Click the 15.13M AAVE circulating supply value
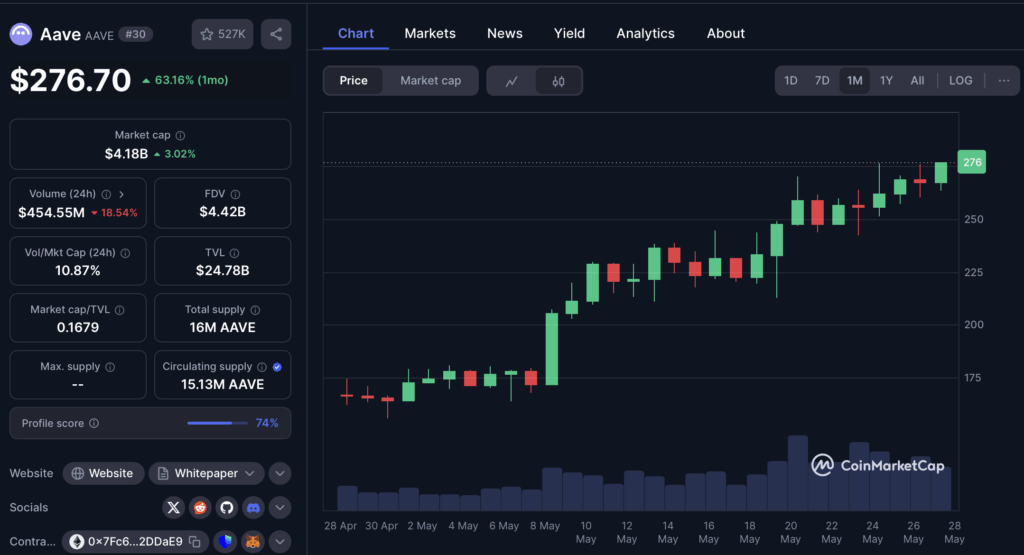Screen dimensions: 1024x555 223,385
